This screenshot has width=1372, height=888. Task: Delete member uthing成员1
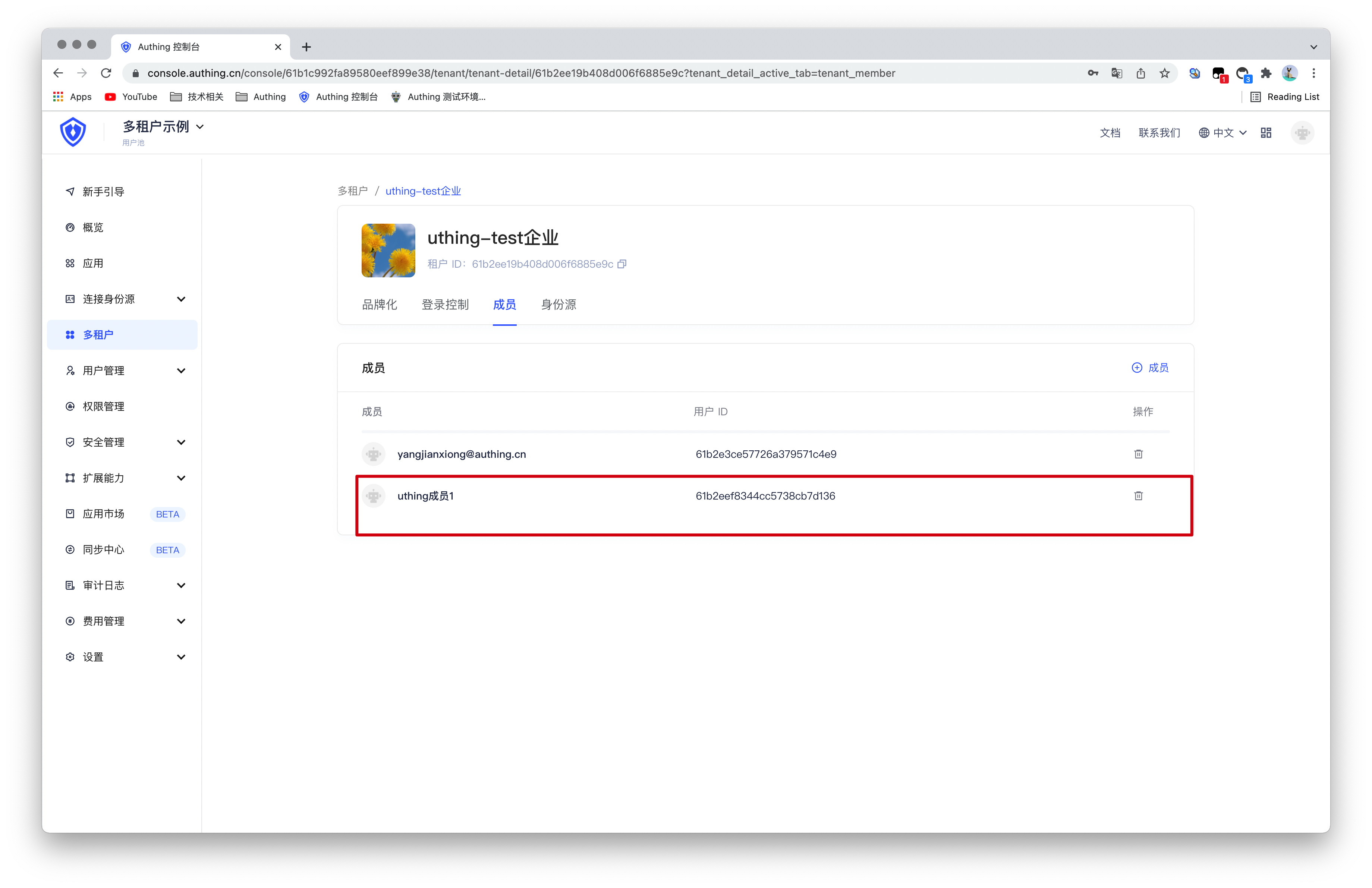[1139, 495]
